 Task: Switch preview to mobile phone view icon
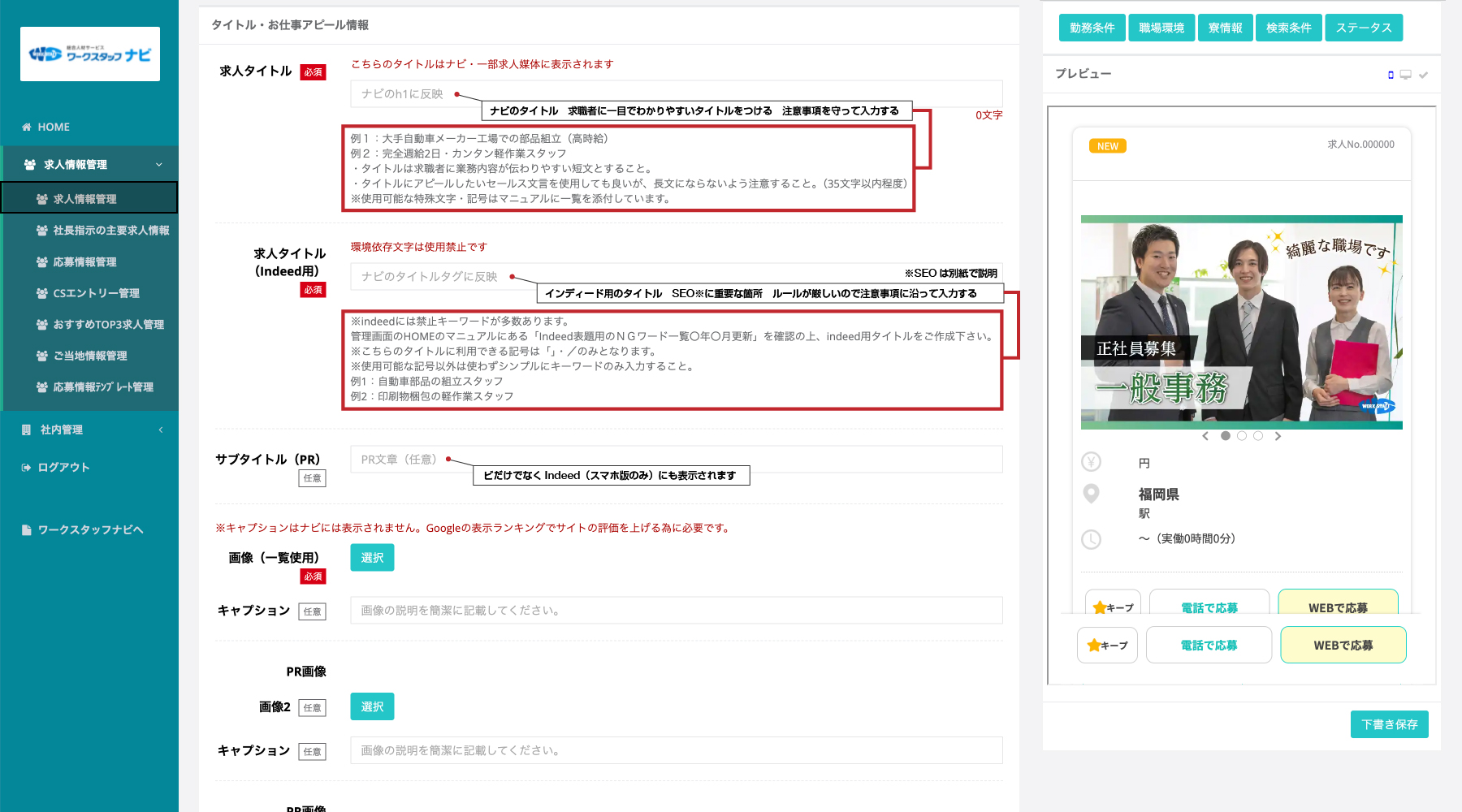(x=1391, y=75)
